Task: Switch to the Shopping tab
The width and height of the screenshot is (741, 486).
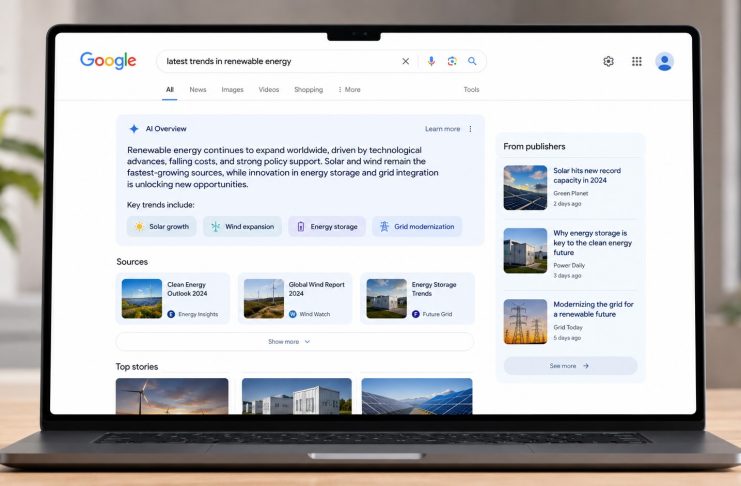Action: point(309,89)
